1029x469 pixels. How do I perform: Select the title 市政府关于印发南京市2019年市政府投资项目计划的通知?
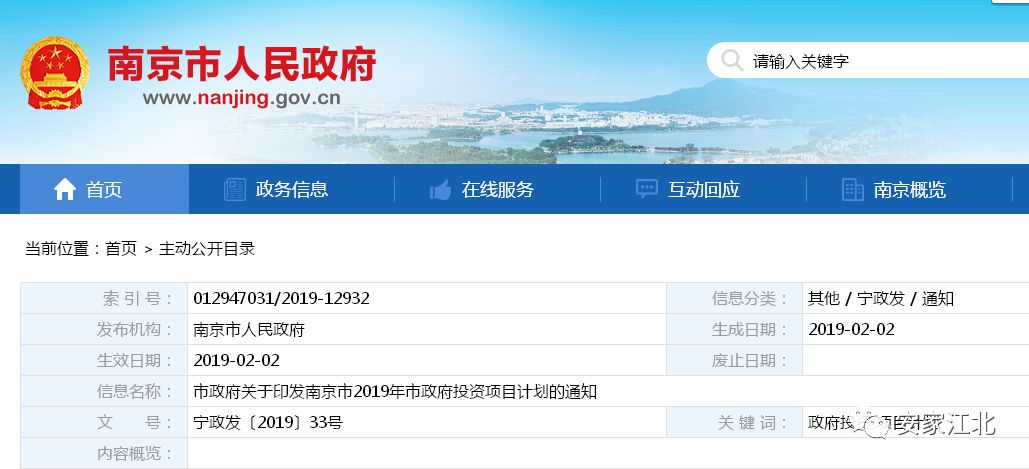click(x=395, y=392)
